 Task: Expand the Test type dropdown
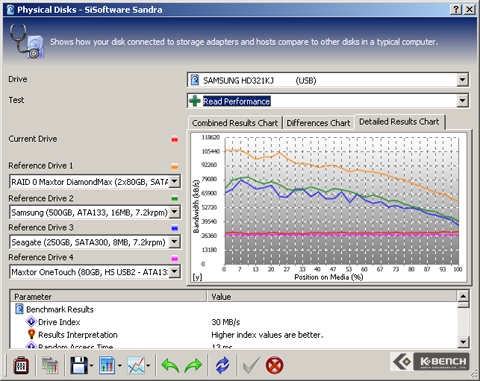(x=462, y=101)
